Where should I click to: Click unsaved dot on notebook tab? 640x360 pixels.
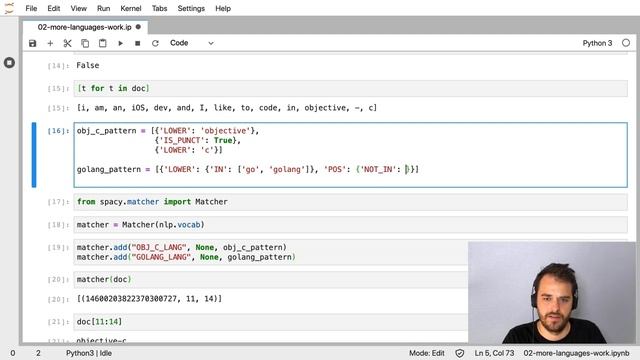(138, 27)
